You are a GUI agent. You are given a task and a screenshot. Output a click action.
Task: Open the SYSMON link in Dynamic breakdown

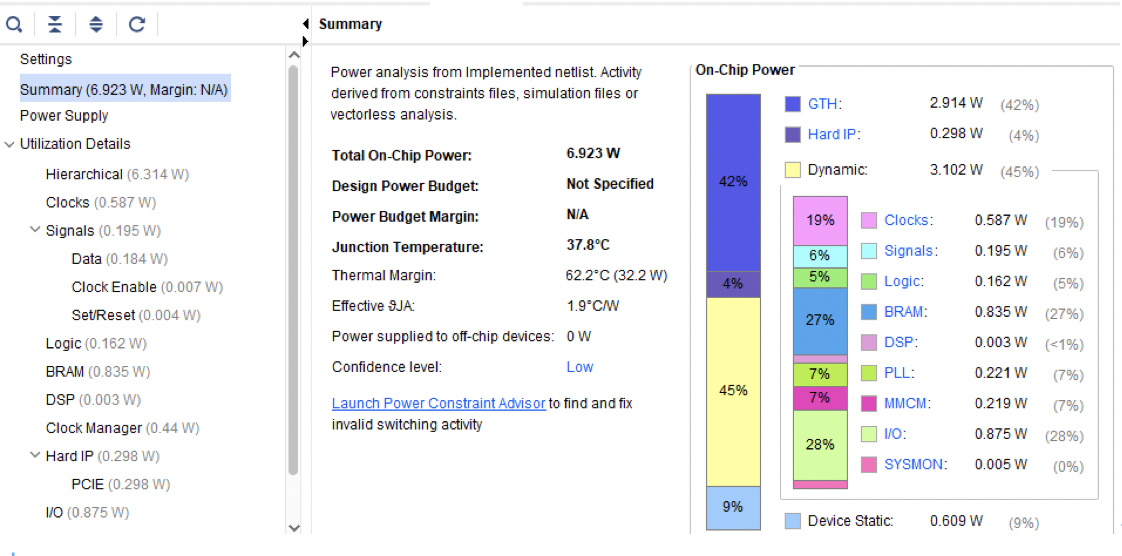click(x=914, y=464)
